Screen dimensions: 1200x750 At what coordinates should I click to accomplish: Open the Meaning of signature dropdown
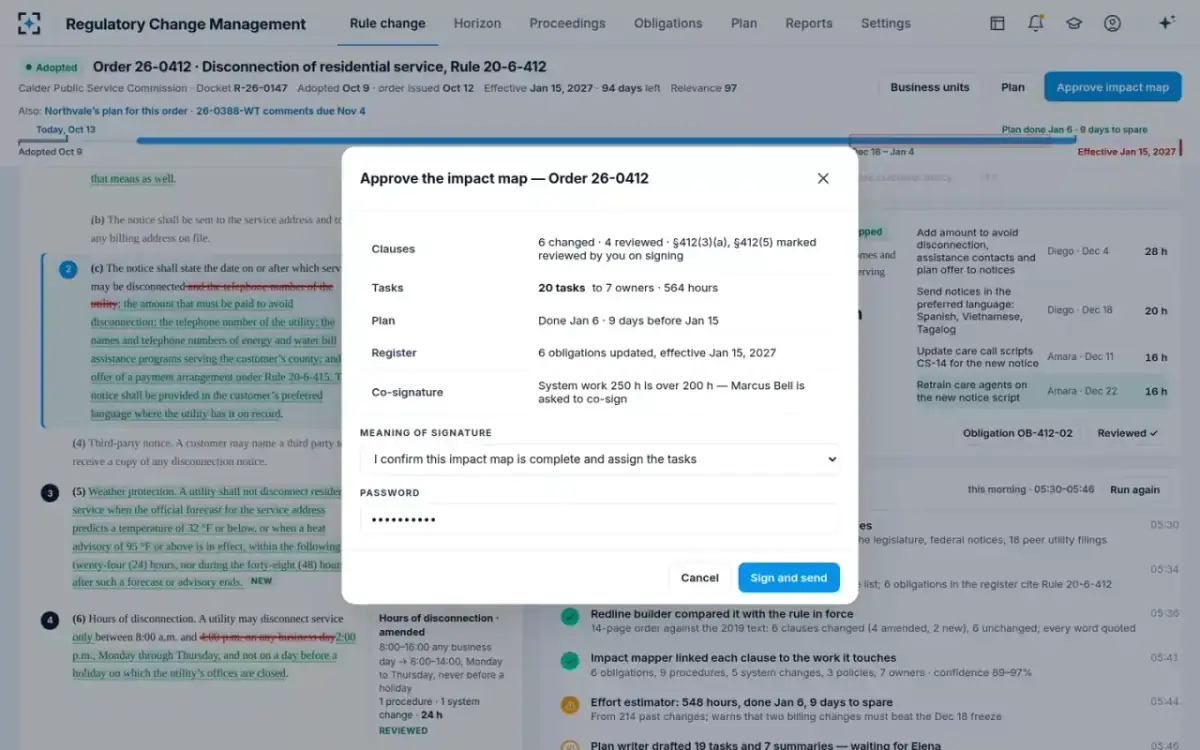tap(600, 459)
